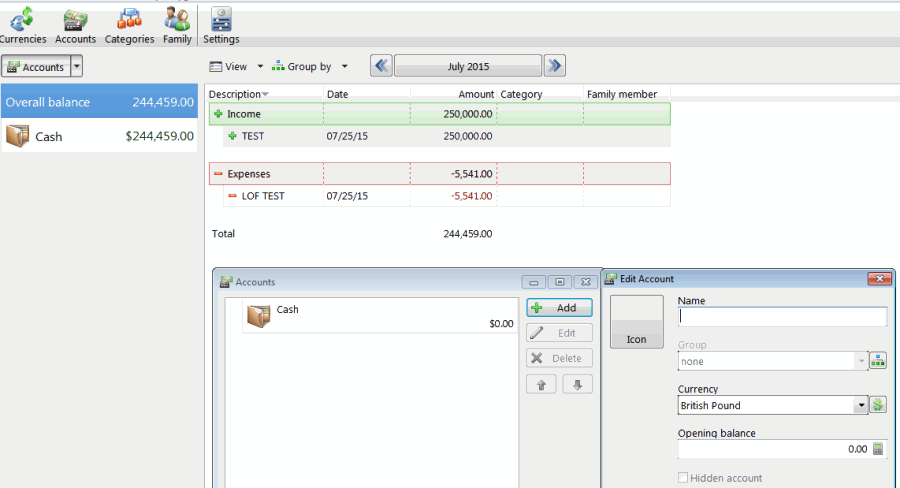Click the Total 244,459.00 value
Image resolution: width=900 pixels, height=488 pixels.
tap(468, 234)
